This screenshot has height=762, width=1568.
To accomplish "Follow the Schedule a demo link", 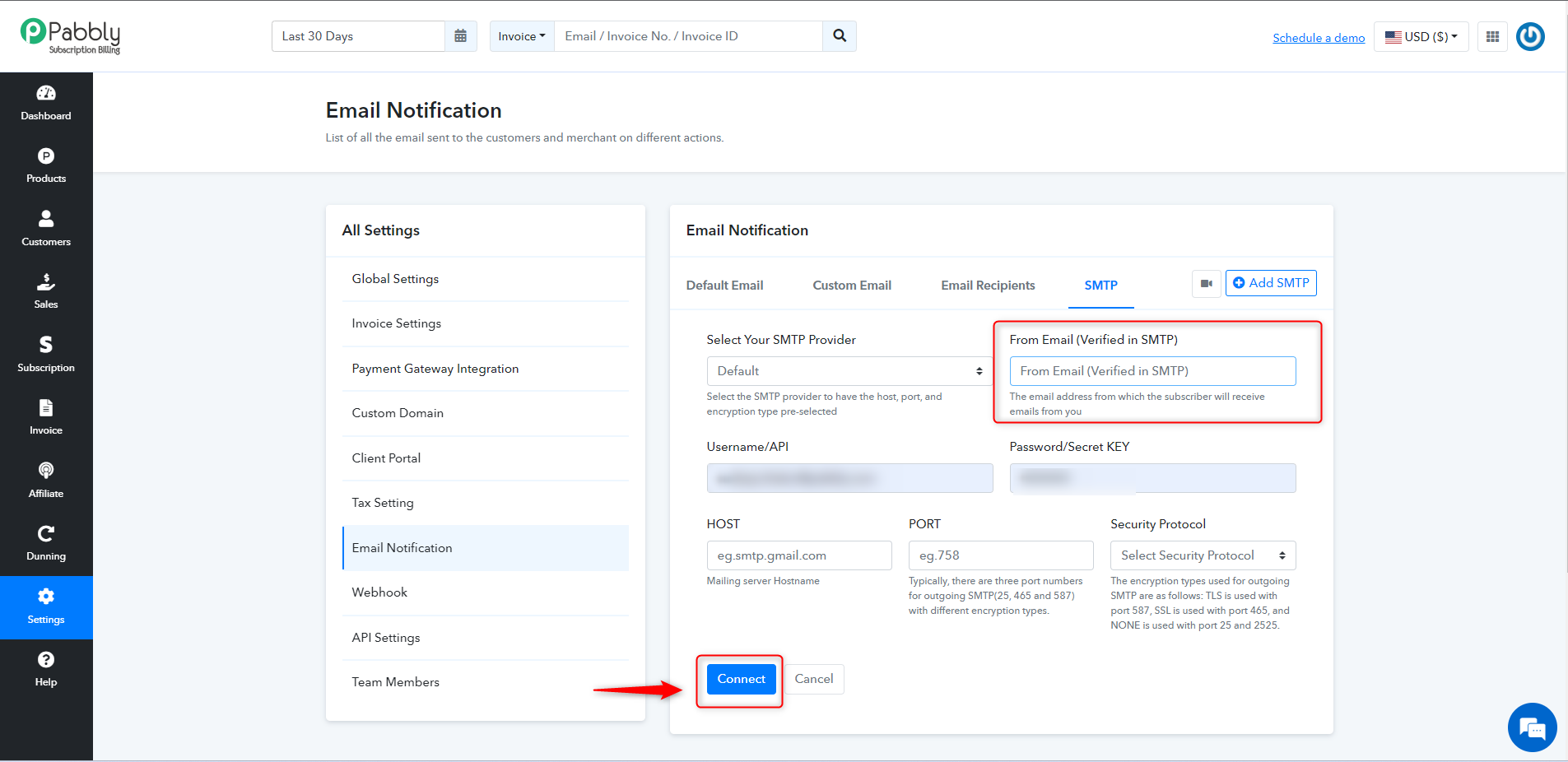I will (x=1319, y=38).
